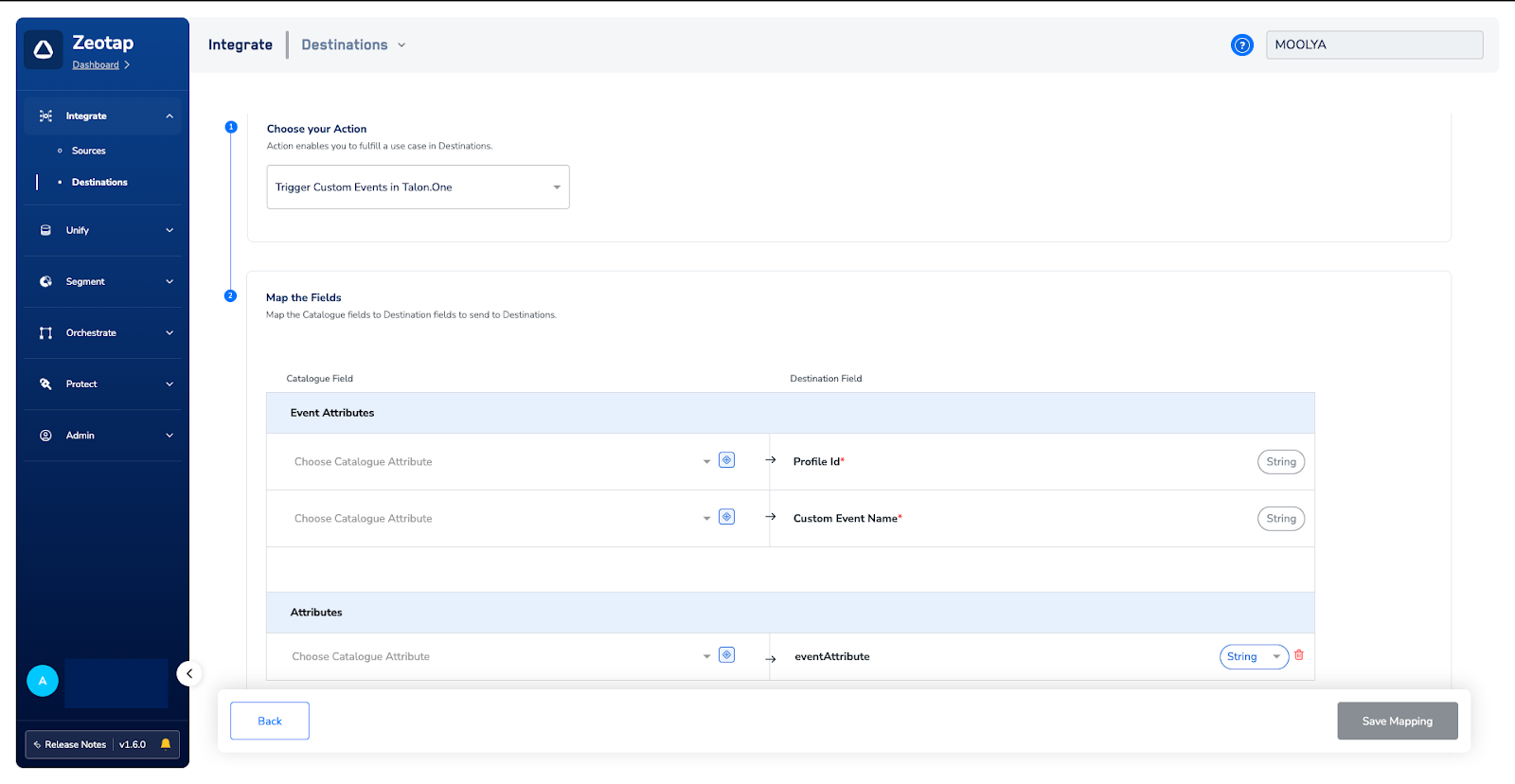Click the Unify database icon
The height and width of the screenshot is (784, 1515).
click(x=45, y=230)
